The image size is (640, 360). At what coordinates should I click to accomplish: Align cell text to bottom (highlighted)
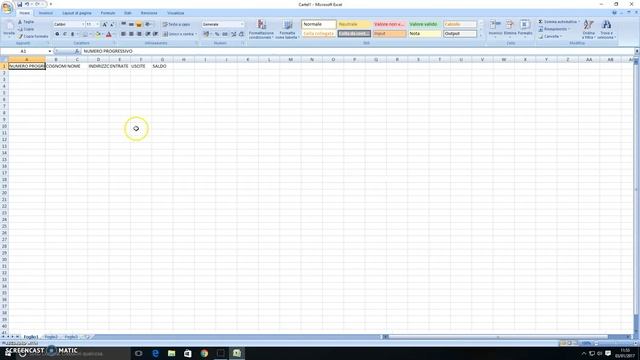[139, 24]
